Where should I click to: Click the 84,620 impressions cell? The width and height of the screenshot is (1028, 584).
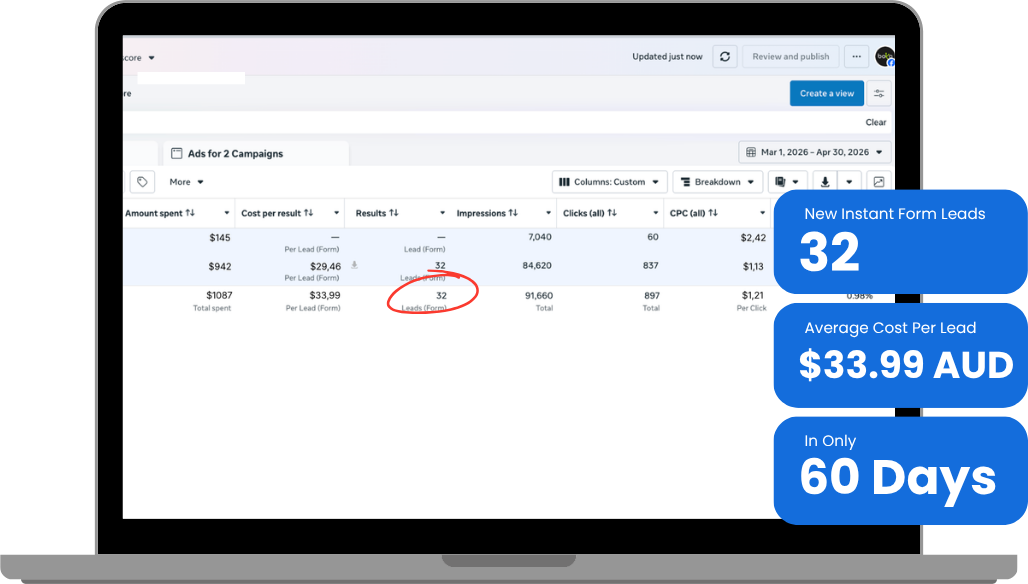click(537, 265)
